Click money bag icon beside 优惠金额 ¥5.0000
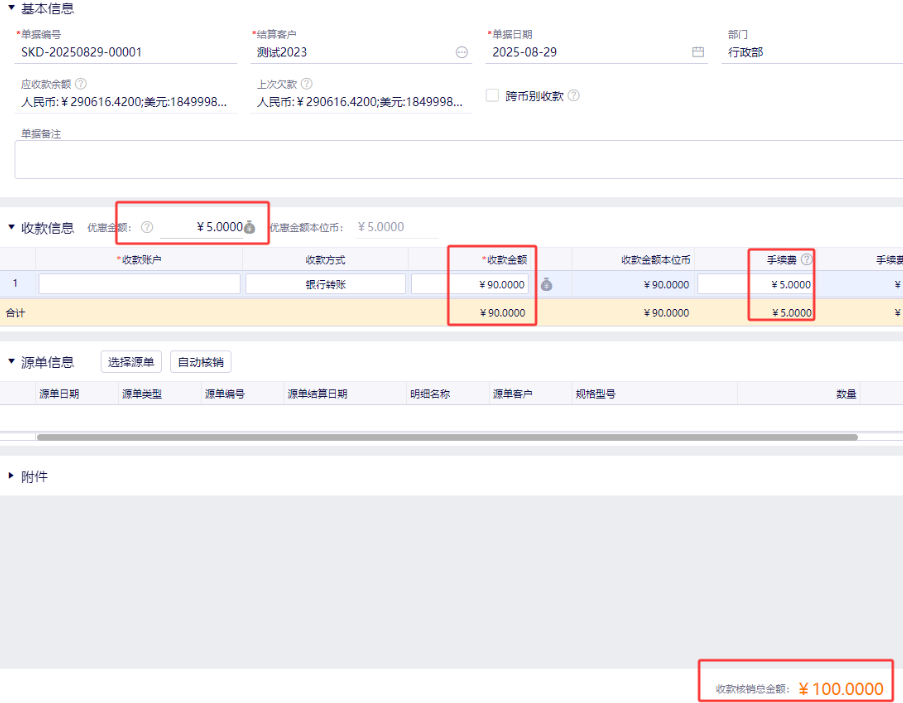903x703 pixels. [249, 227]
